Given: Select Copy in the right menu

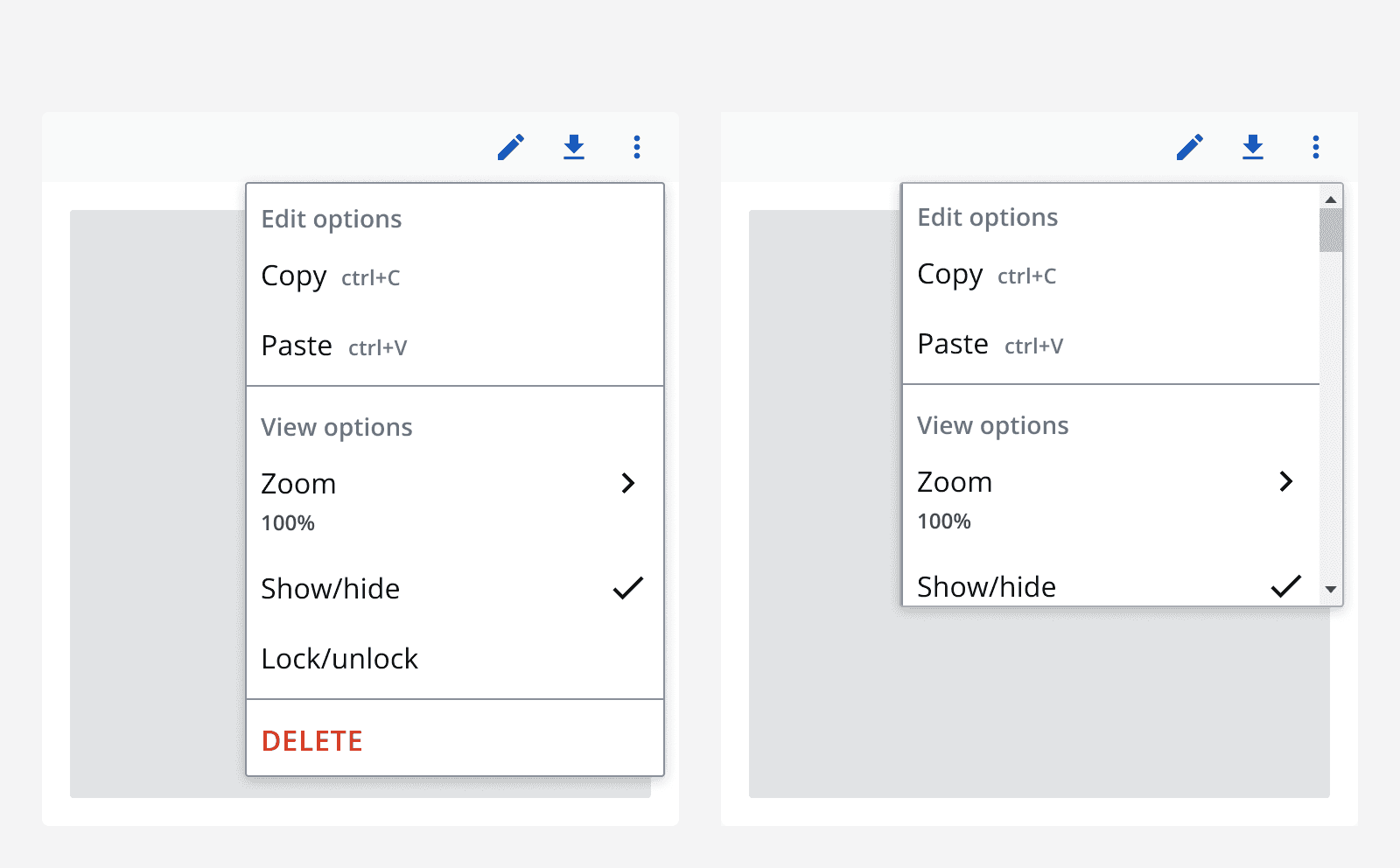Looking at the screenshot, I should tap(950, 274).
